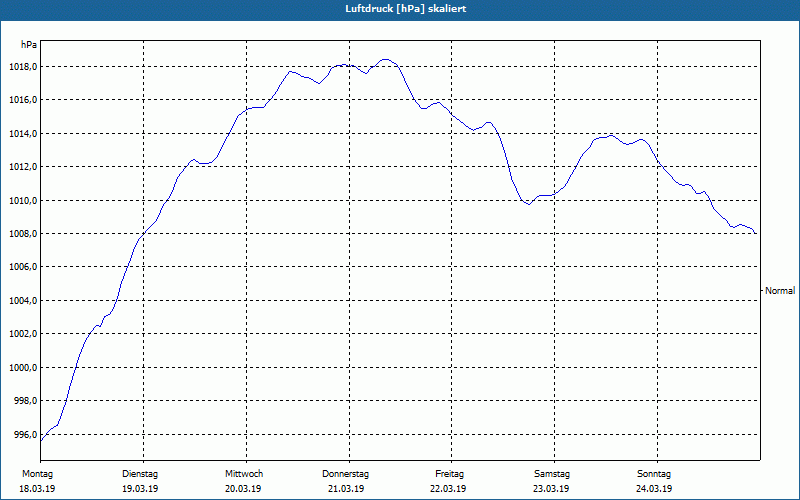
Task: Select the 1008,0 axis value
Action: [x=23, y=234]
